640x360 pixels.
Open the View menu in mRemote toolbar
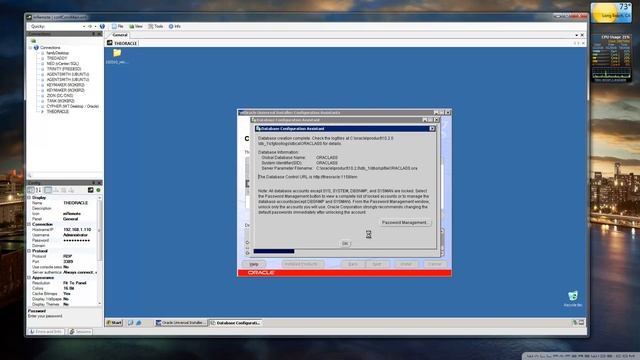[136, 26]
